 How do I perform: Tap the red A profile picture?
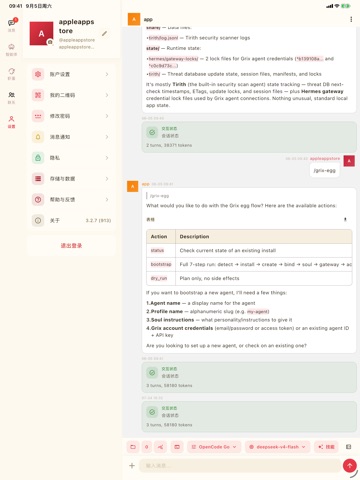[x=41, y=33]
